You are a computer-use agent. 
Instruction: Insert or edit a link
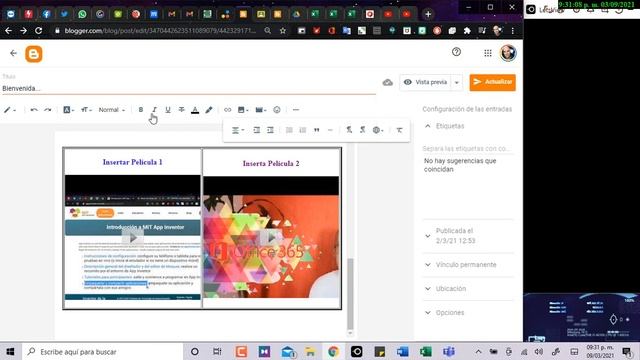pyautogui.click(x=227, y=110)
